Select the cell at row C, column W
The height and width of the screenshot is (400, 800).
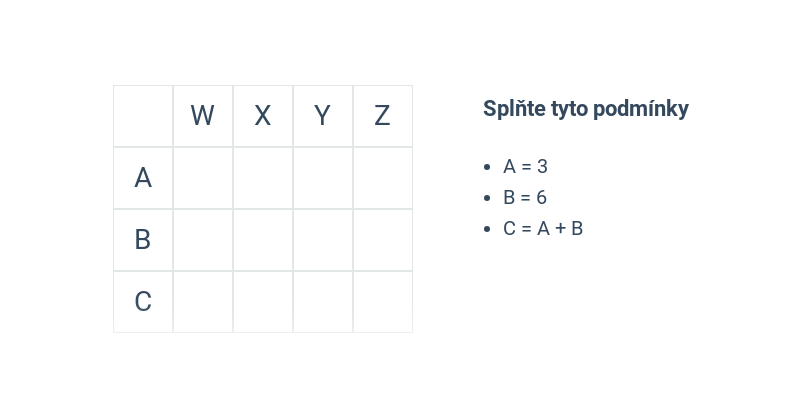pos(203,302)
